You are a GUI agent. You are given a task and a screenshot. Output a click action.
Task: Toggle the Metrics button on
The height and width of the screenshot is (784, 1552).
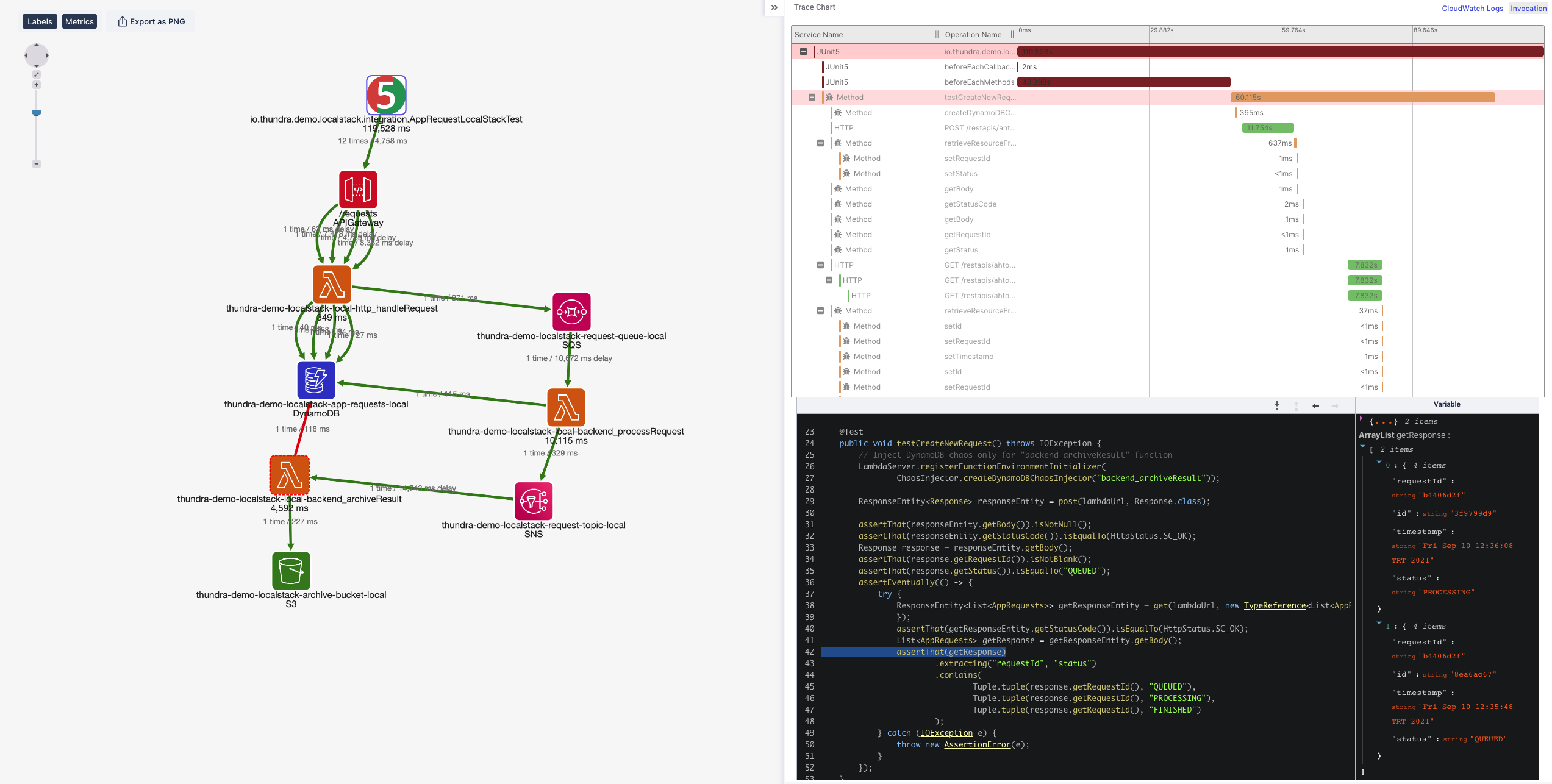pyautogui.click(x=79, y=21)
